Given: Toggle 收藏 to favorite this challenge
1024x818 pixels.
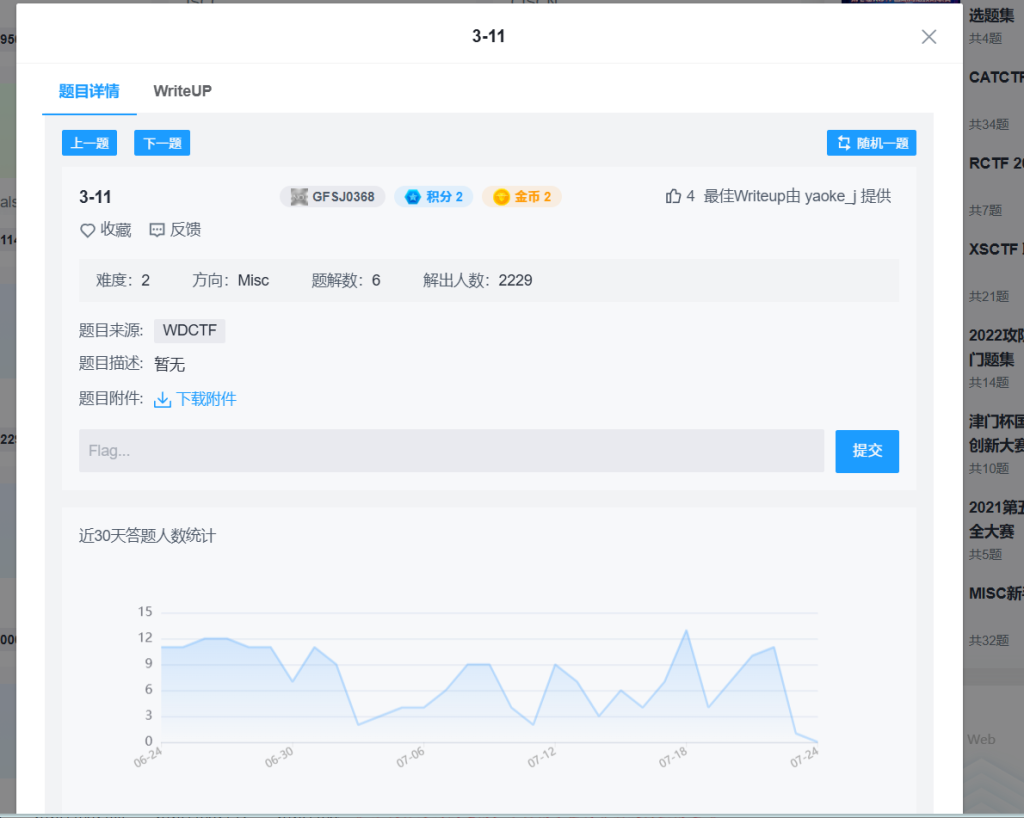Looking at the screenshot, I should [115, 230].
